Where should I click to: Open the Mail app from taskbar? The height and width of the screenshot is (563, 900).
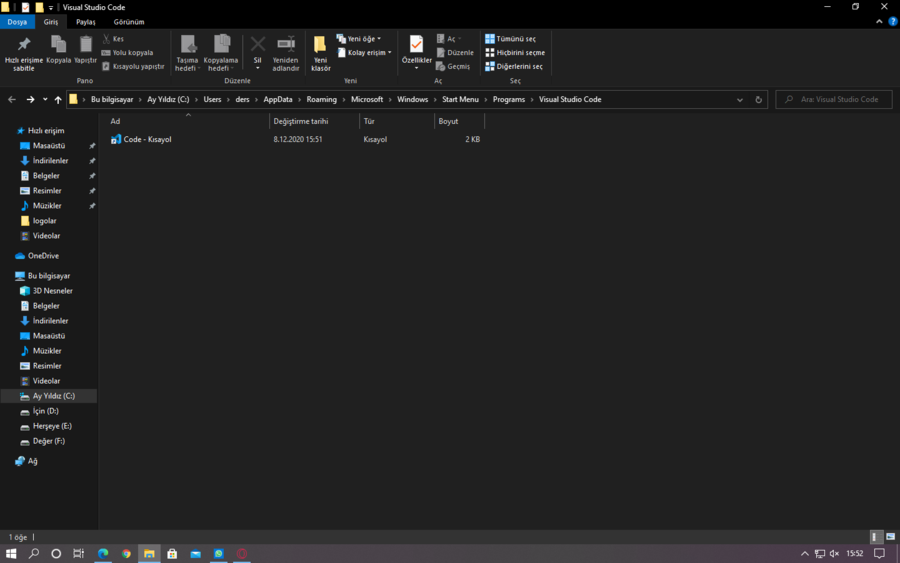[x=196, y=553]
